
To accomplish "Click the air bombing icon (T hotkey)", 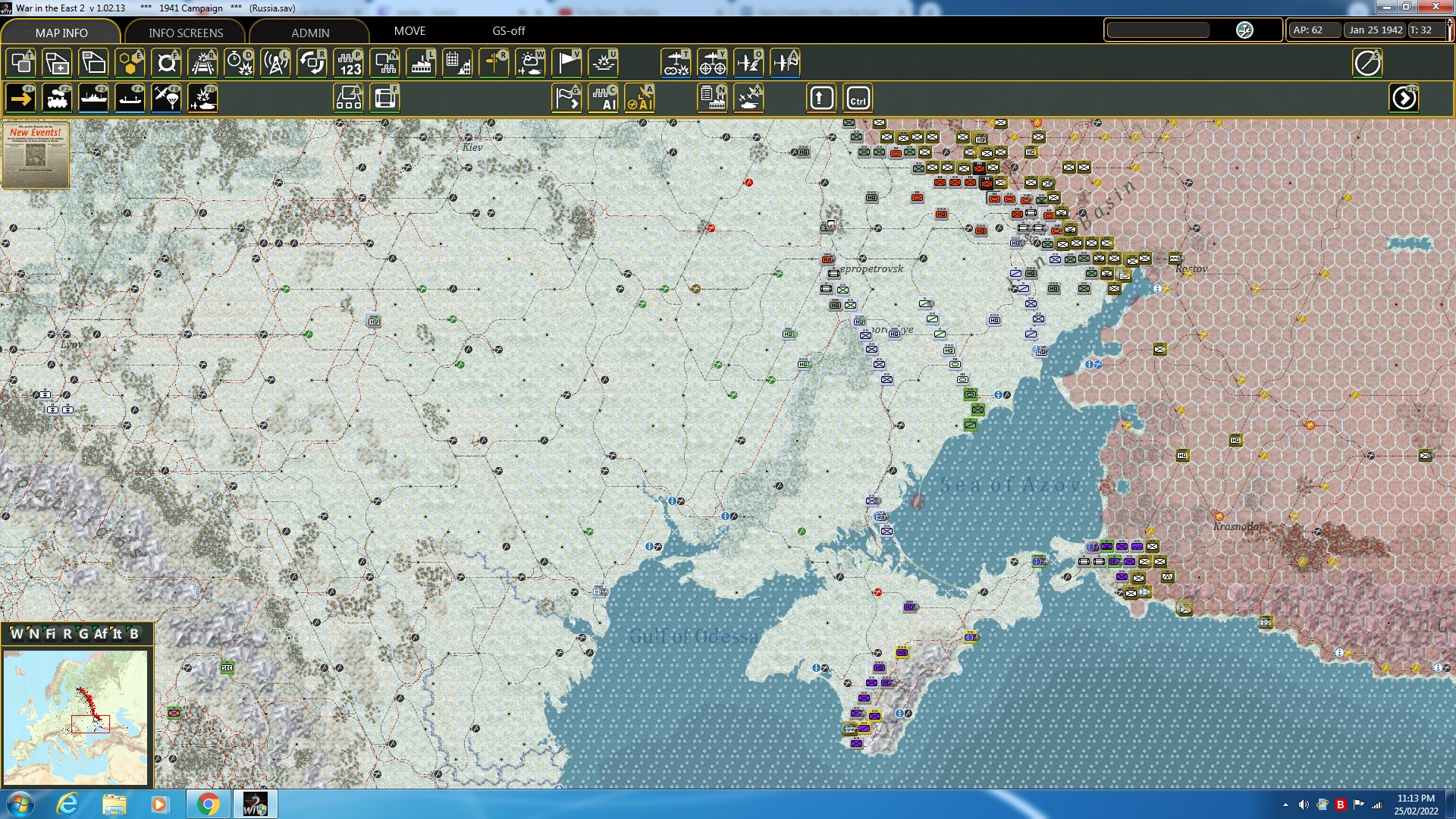I will (x=676, y=63).
